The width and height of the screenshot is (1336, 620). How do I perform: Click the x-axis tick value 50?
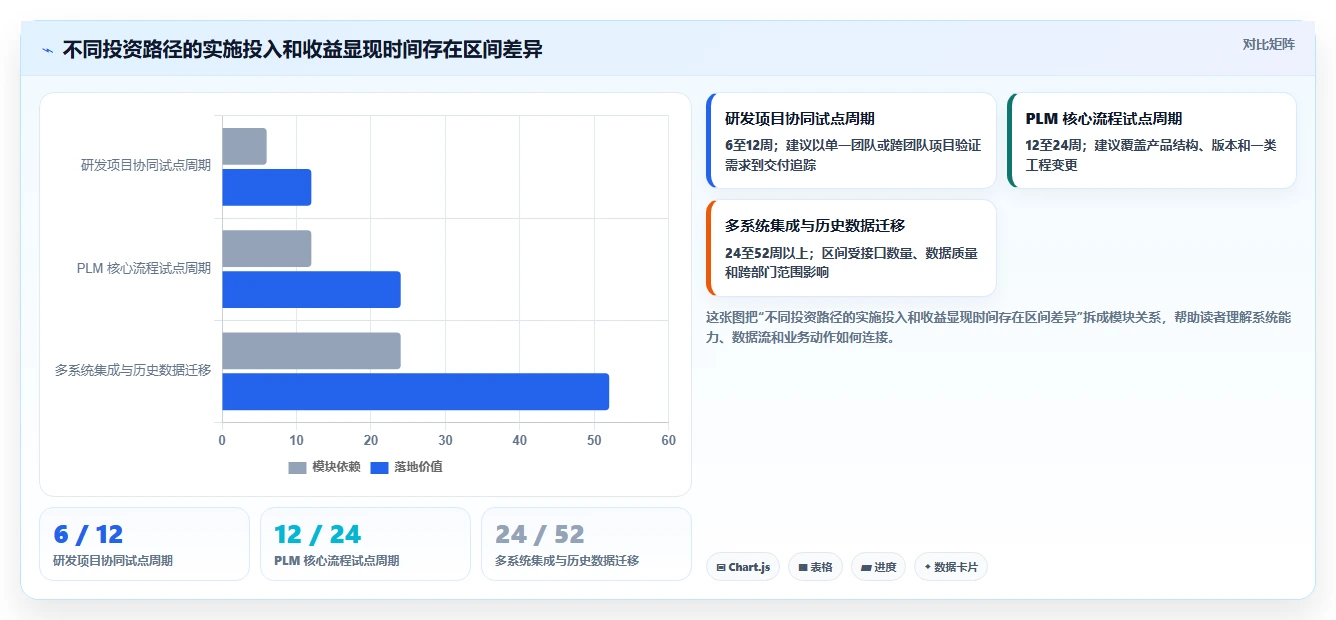click(594, 440)
